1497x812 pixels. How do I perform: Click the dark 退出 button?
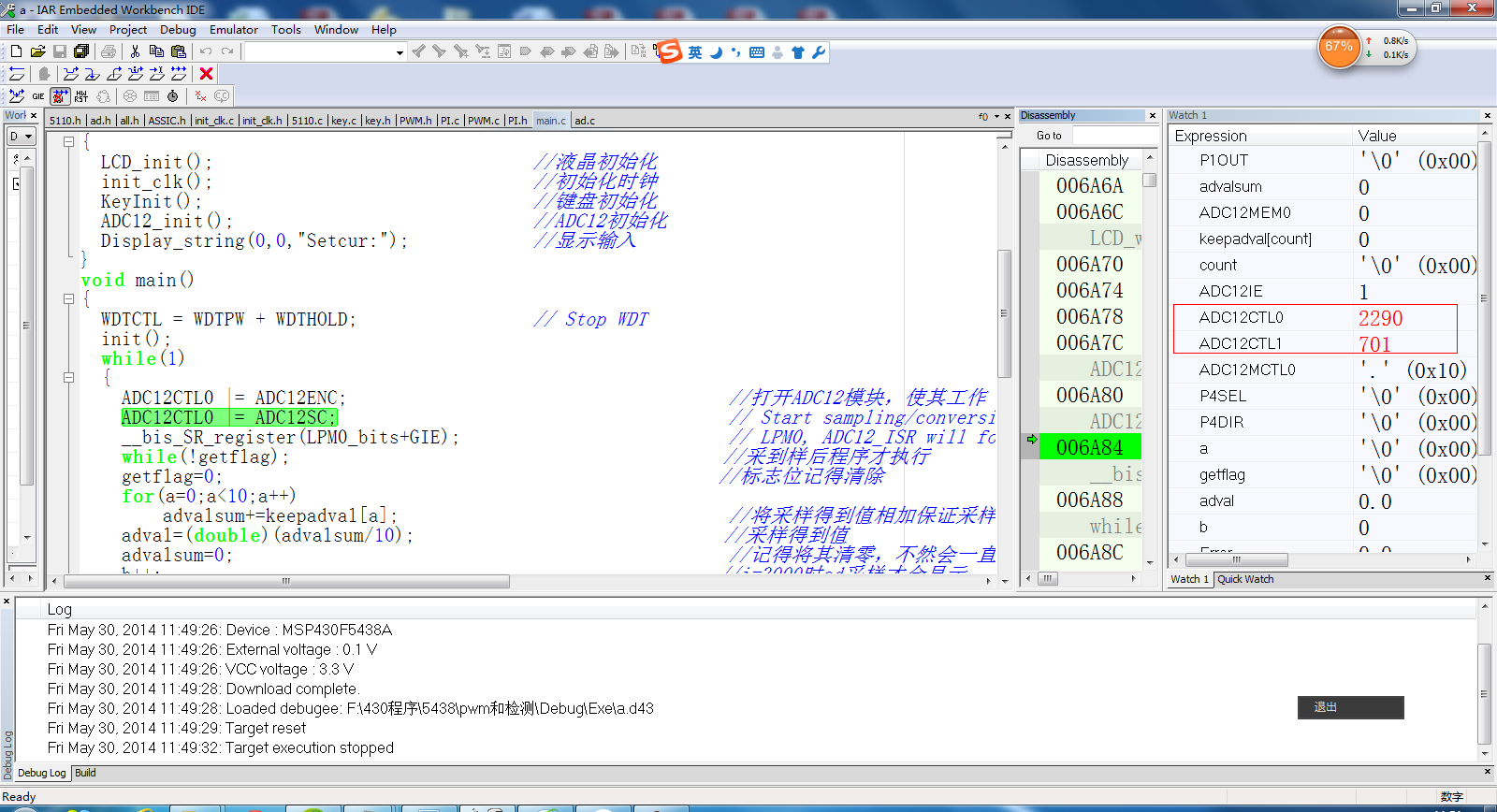click(x=1350, y=707)
